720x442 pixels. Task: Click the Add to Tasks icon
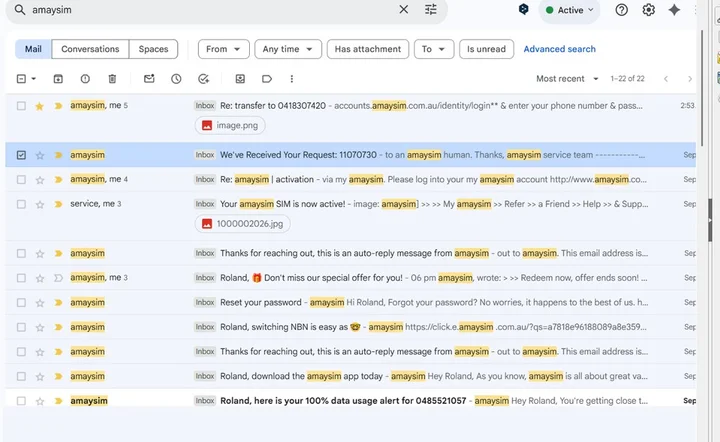pyautogui.click(x=204, y=79)
